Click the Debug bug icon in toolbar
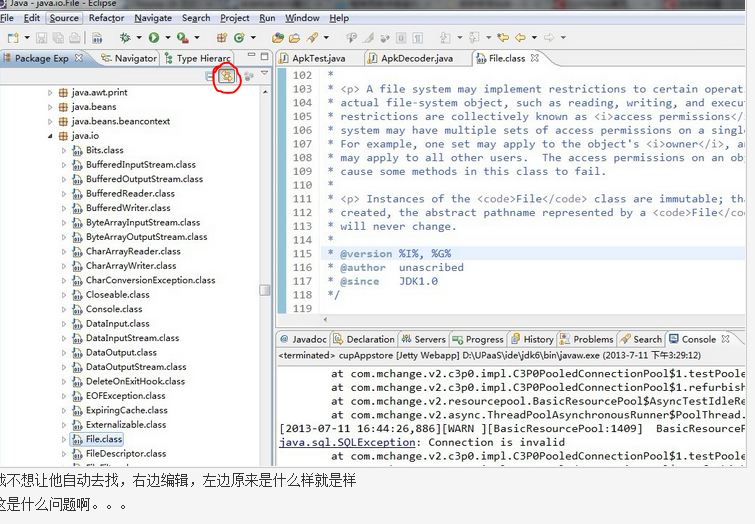Screen dimensions: 755x524 tap(125, 38)
